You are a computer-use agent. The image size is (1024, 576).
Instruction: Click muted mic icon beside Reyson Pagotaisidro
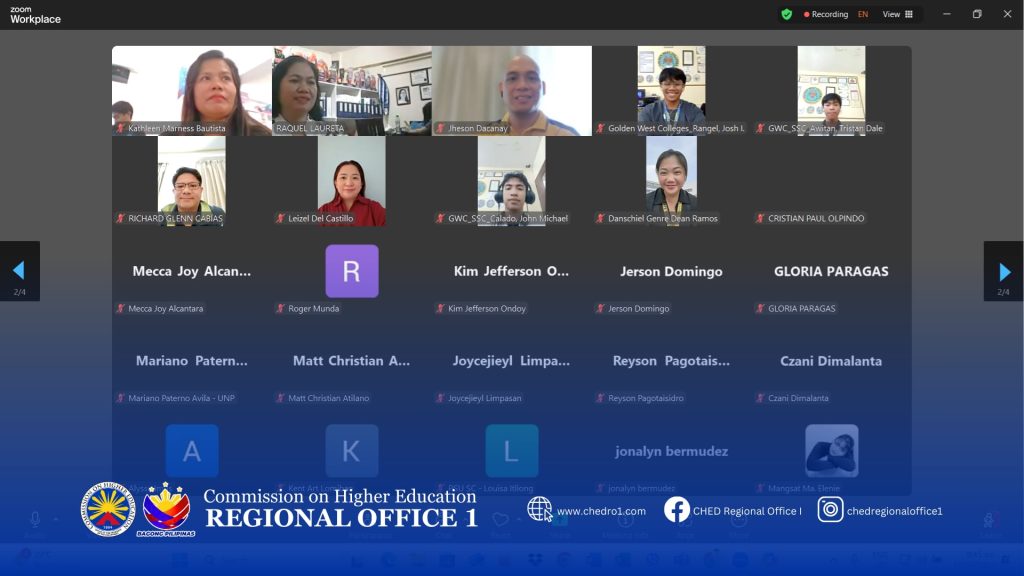click(x=600, y=398)
